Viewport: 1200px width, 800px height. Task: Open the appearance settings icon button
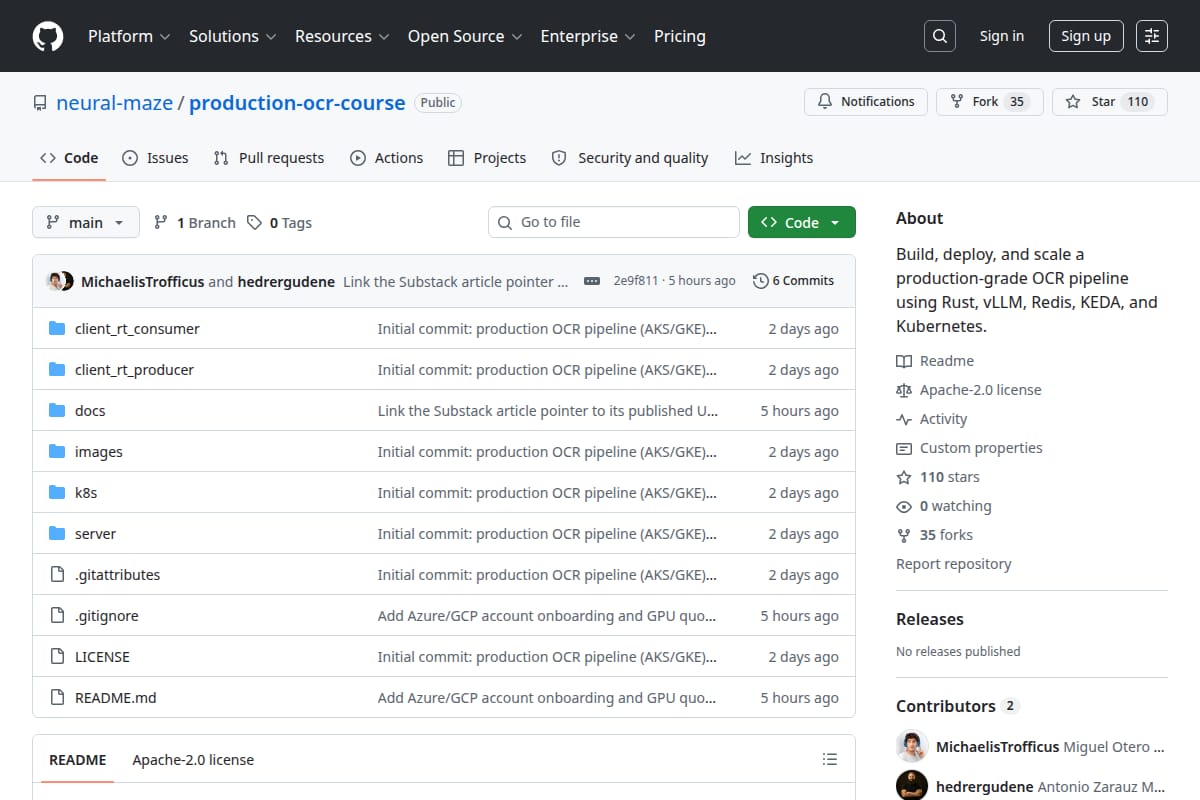1152,36
